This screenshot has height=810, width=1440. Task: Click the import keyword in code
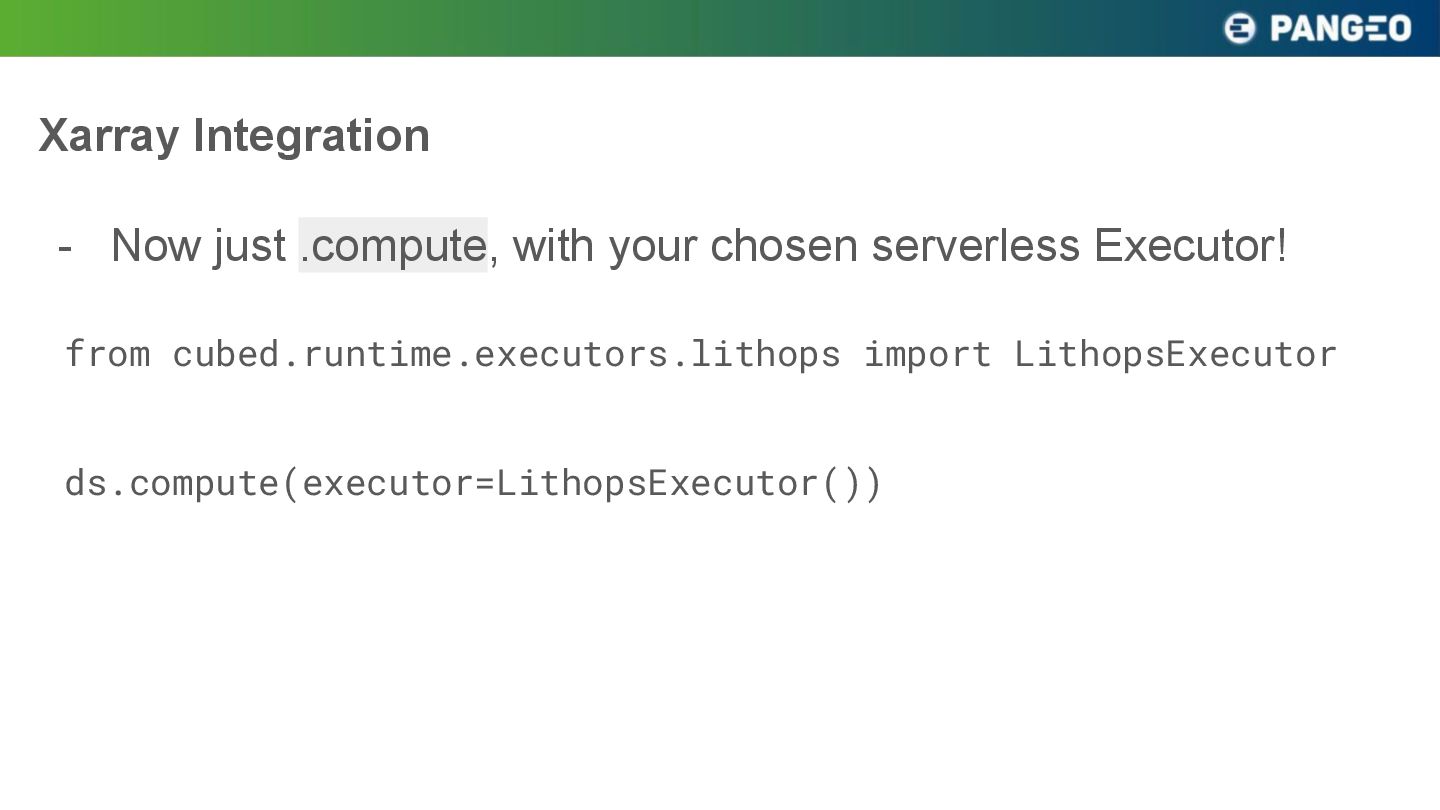(x=927, y=354)
